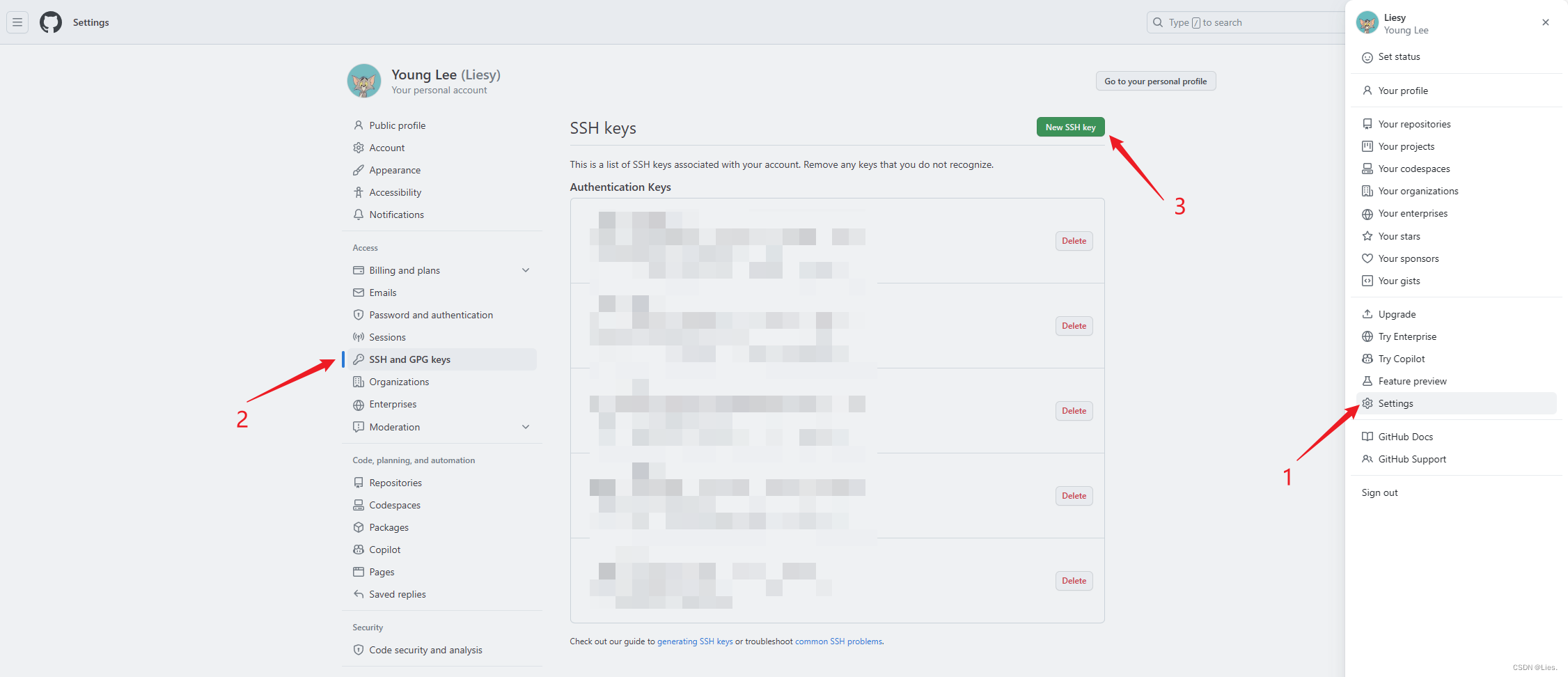Click the Your projects board icon
The image size is (1568, 677).
[x=1367, y=146]
